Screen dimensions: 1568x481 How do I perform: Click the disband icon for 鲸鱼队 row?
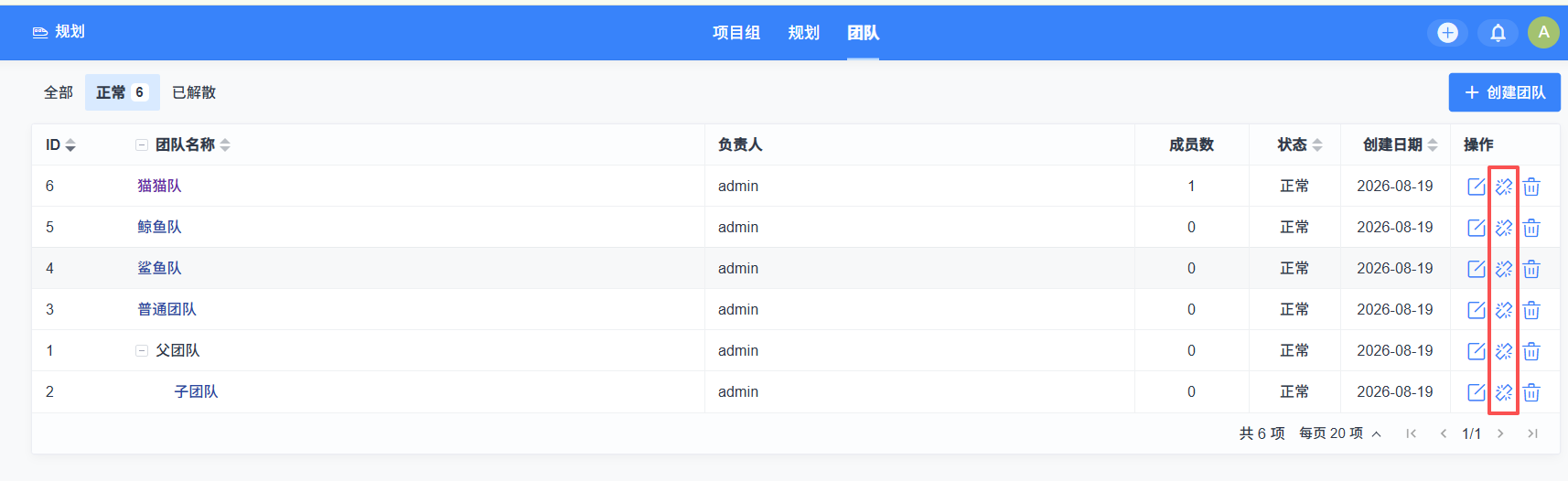pyautogui.click(x=1504, y=228)
